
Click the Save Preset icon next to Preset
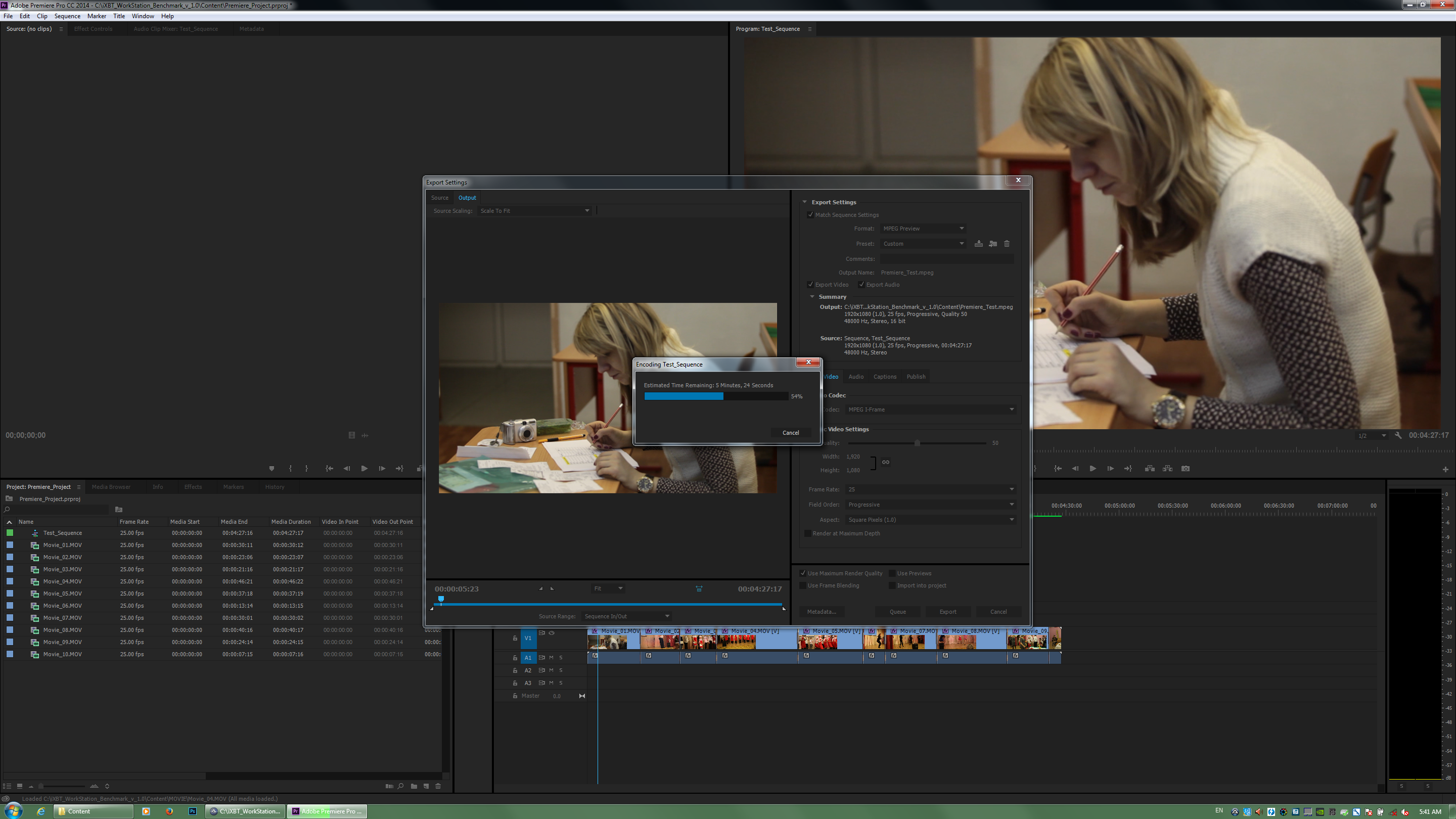pos(978,244)
